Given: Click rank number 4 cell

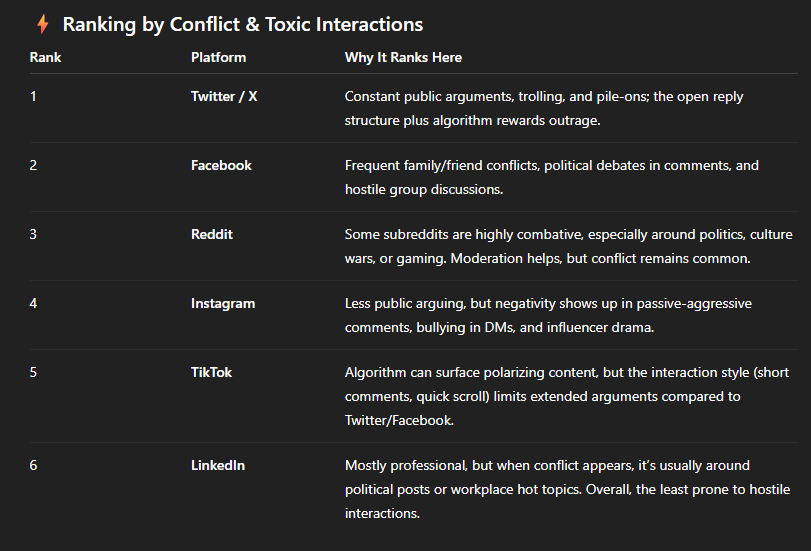Looking at the screenshot, I should 34,303.
